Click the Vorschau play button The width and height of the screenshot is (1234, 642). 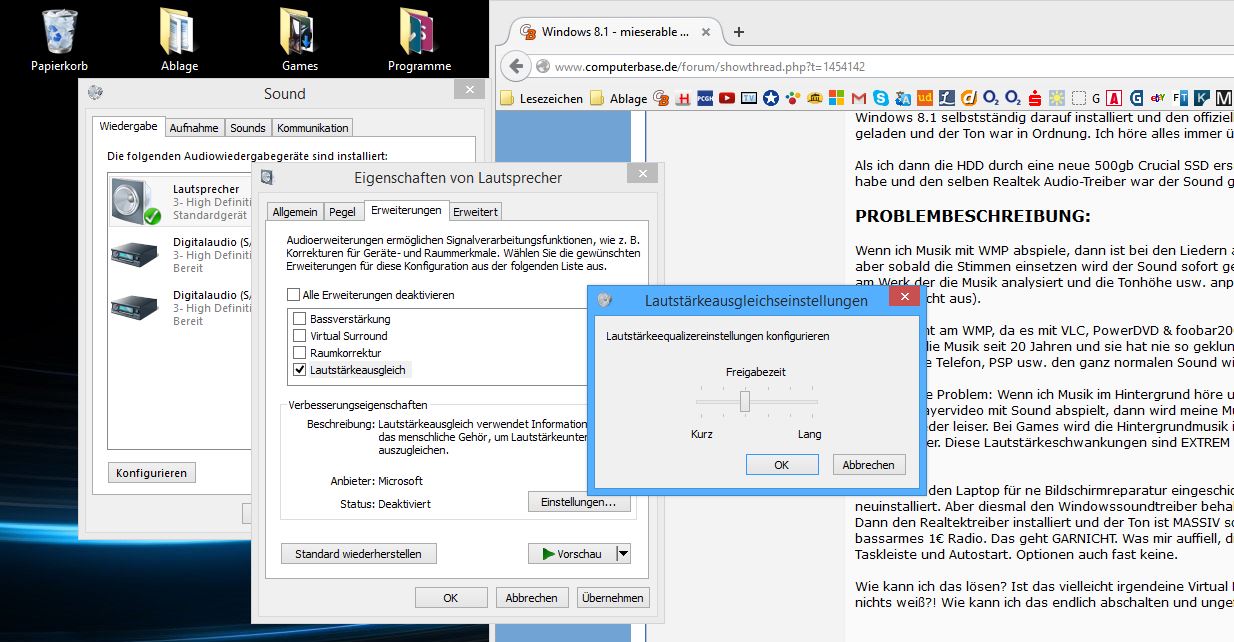pyautogui.click(x=571, y=553)
